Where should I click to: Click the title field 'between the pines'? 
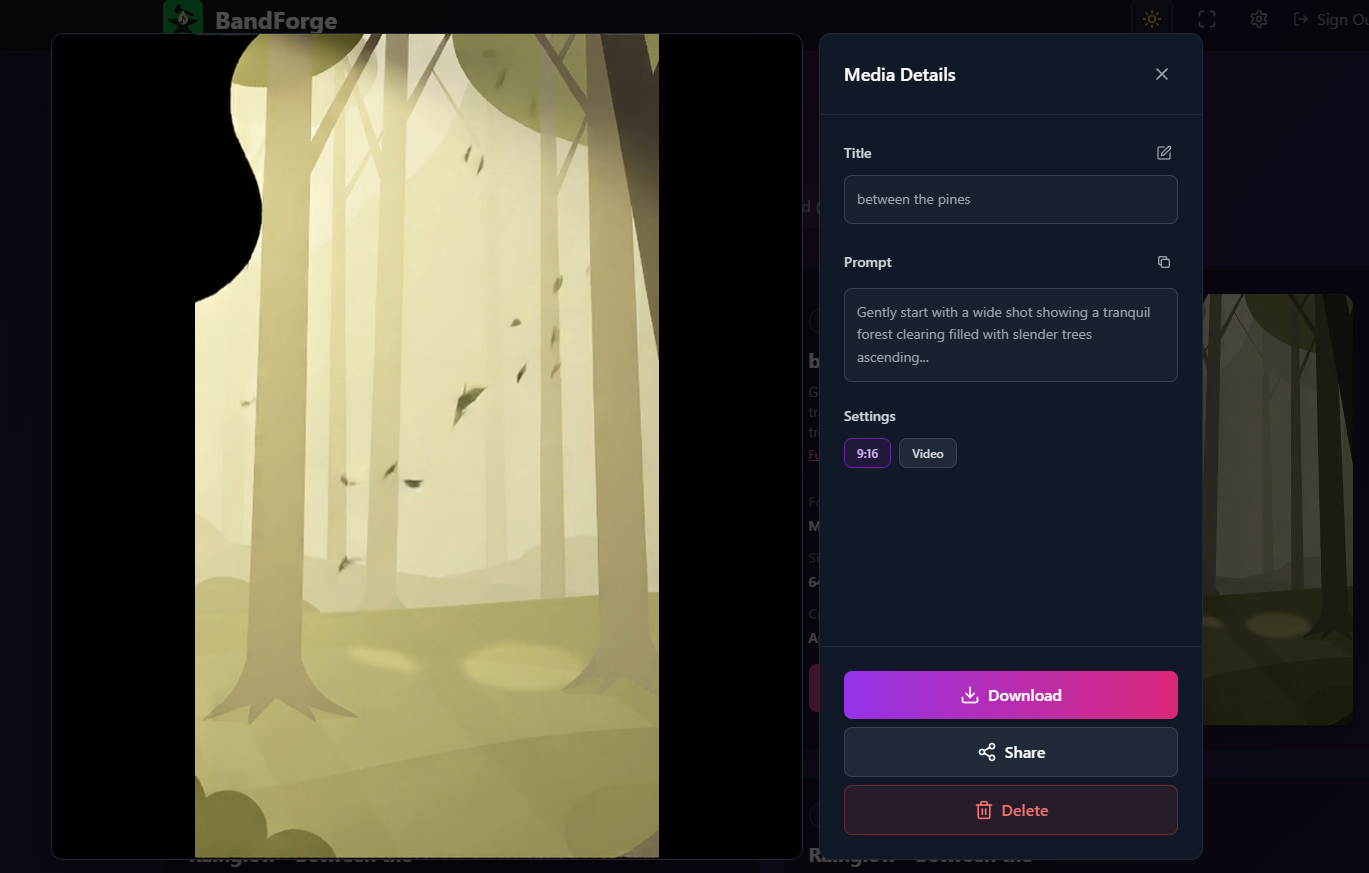tap(1011, 200)
